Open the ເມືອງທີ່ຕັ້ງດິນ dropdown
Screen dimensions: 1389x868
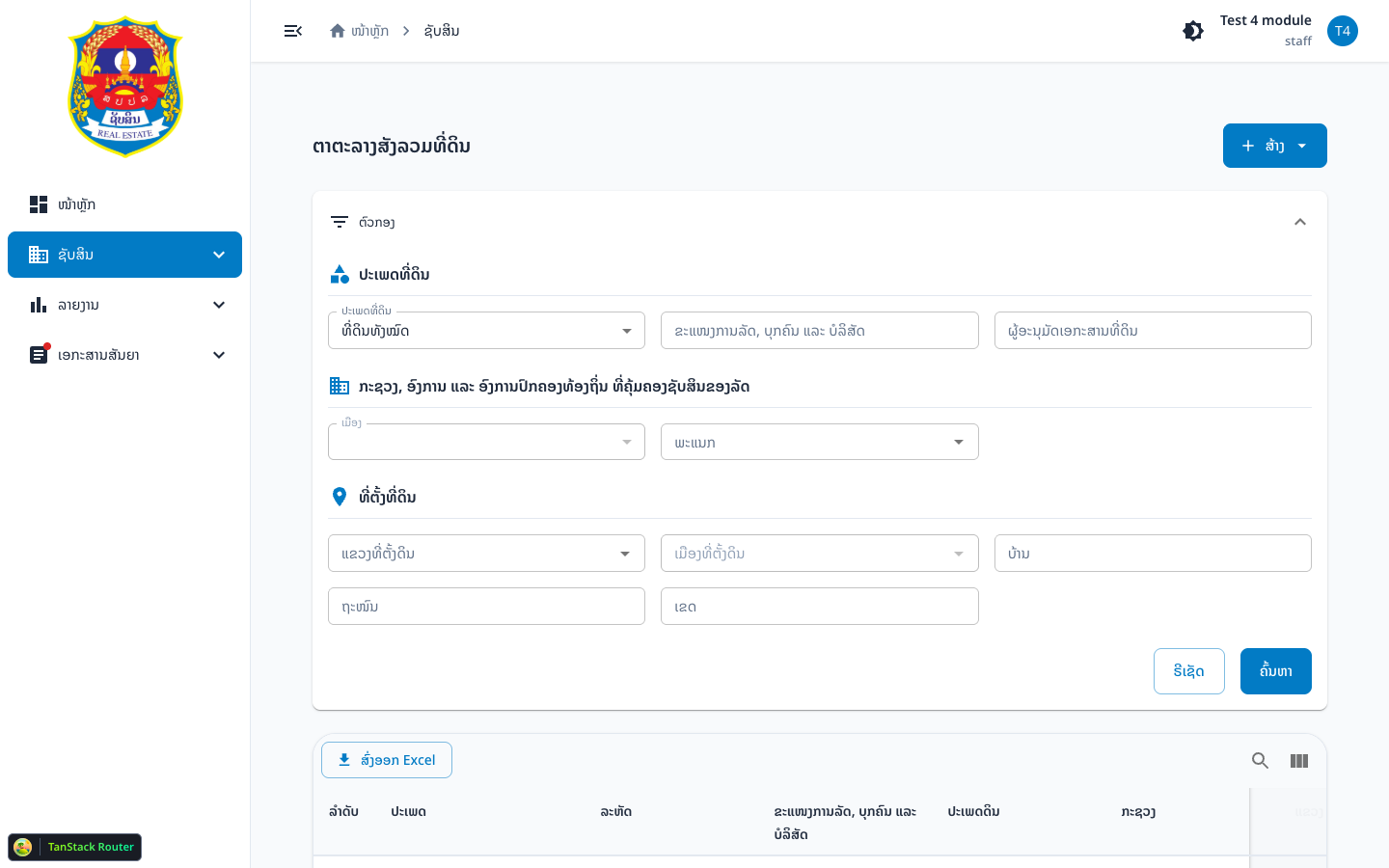point(820,554)
